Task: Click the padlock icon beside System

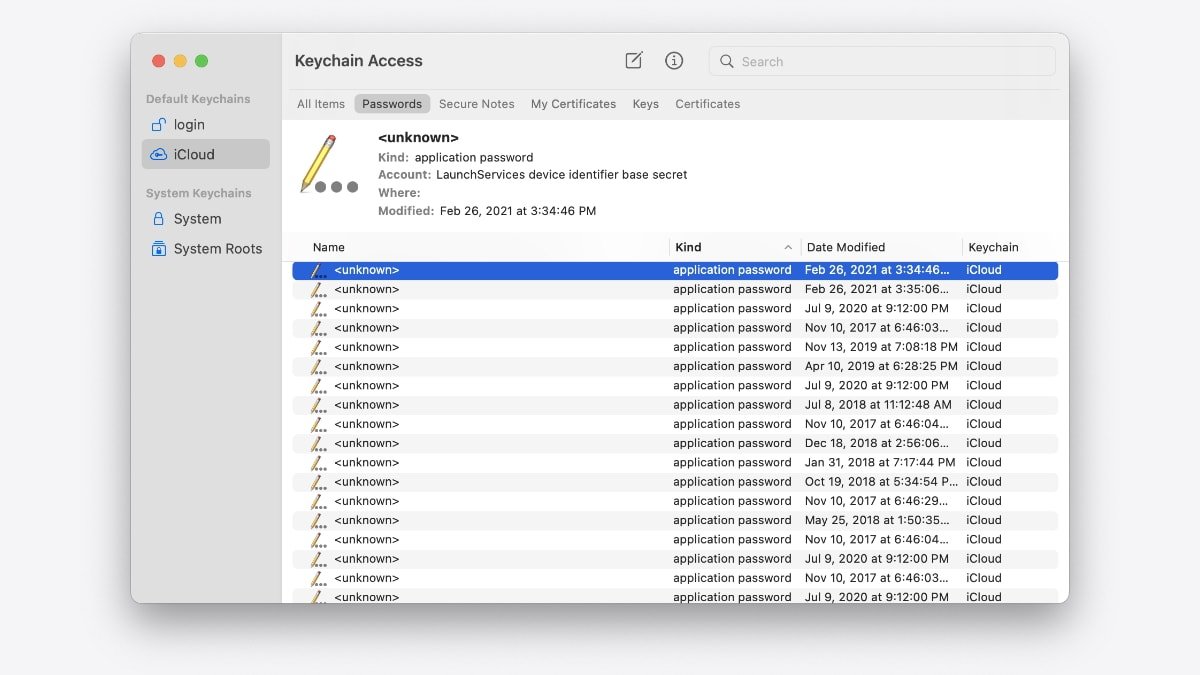Action: pyautogui.click(x=158, y=218)
